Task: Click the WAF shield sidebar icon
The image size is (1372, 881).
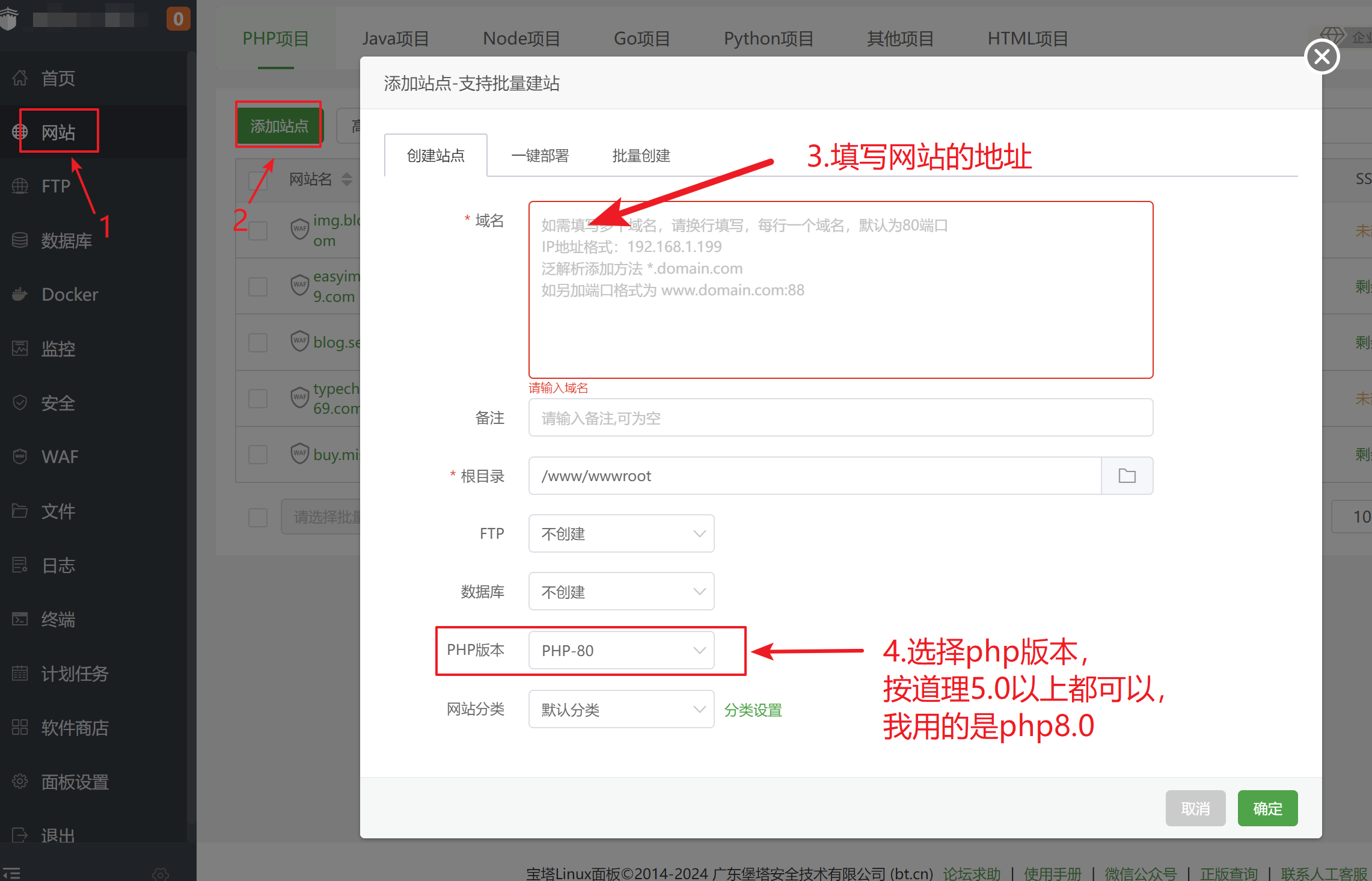Action: click(x=20, y=456)
